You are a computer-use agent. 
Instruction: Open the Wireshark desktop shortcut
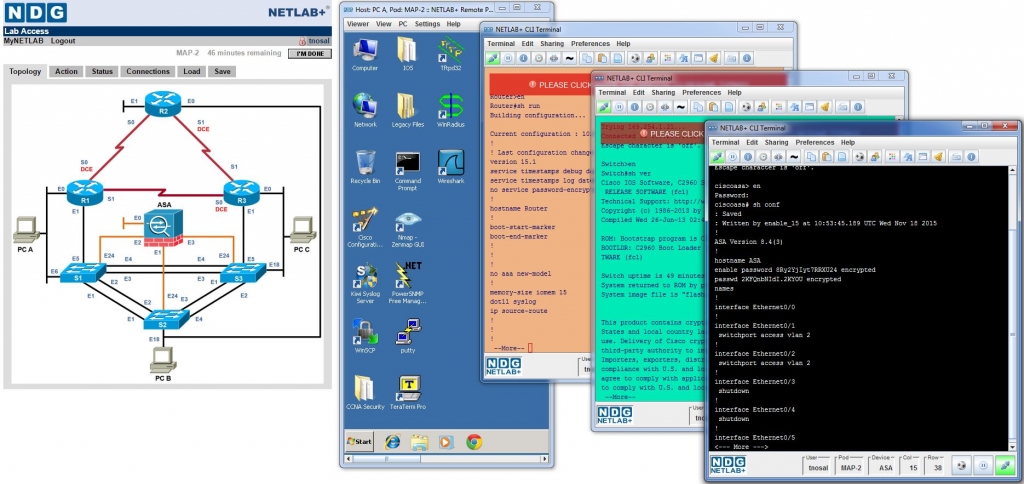coord(451,167)
